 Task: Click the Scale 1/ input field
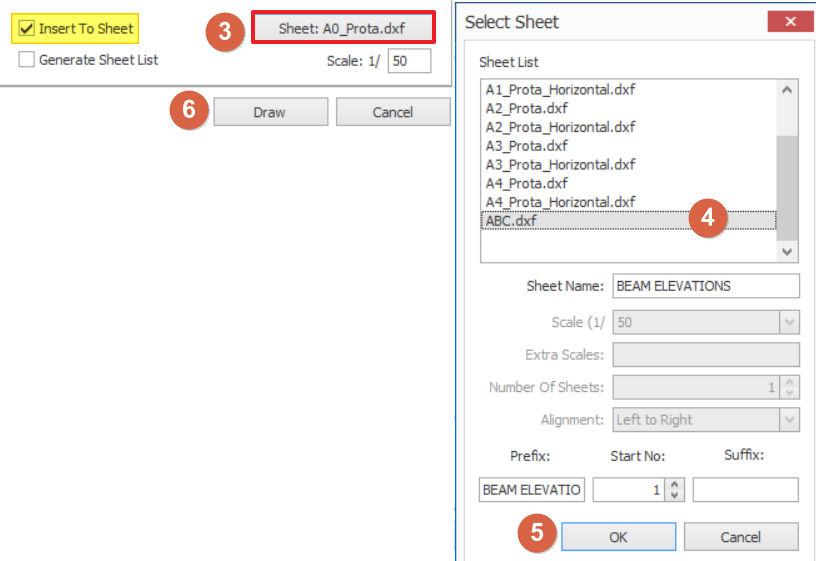coord(409,61)
